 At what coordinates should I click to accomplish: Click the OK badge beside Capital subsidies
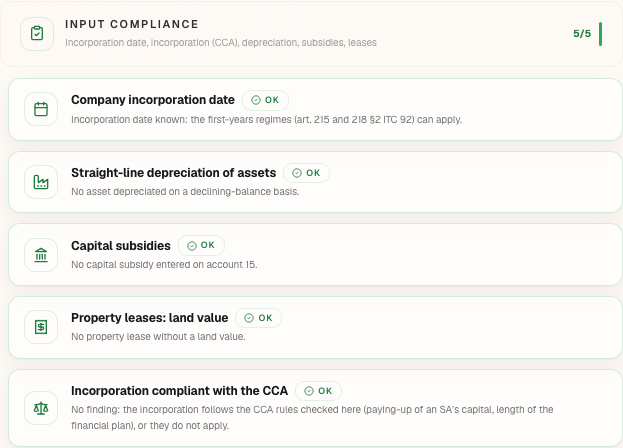201,245
